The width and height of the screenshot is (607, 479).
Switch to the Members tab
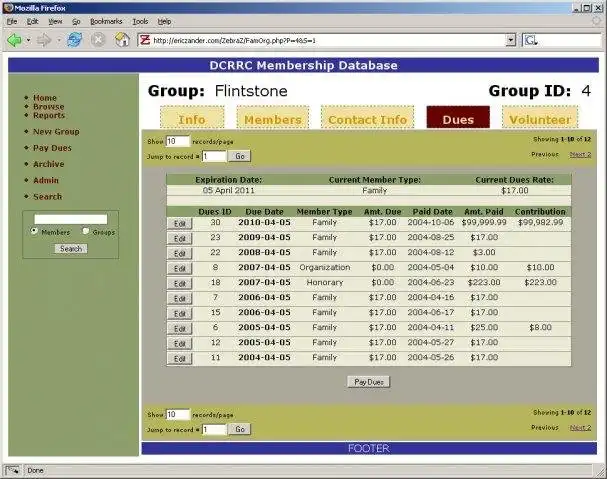pyautogui.click(x=273, y=118)
